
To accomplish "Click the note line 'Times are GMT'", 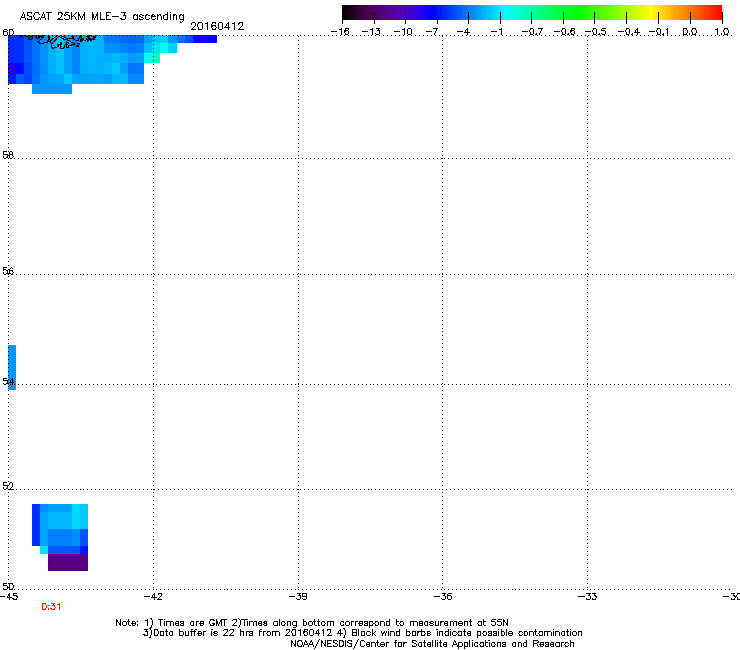I will click(193, 623).
